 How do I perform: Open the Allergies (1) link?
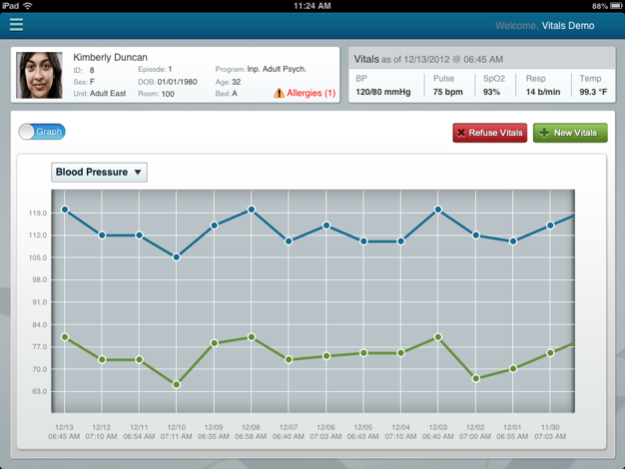(311, 93)
